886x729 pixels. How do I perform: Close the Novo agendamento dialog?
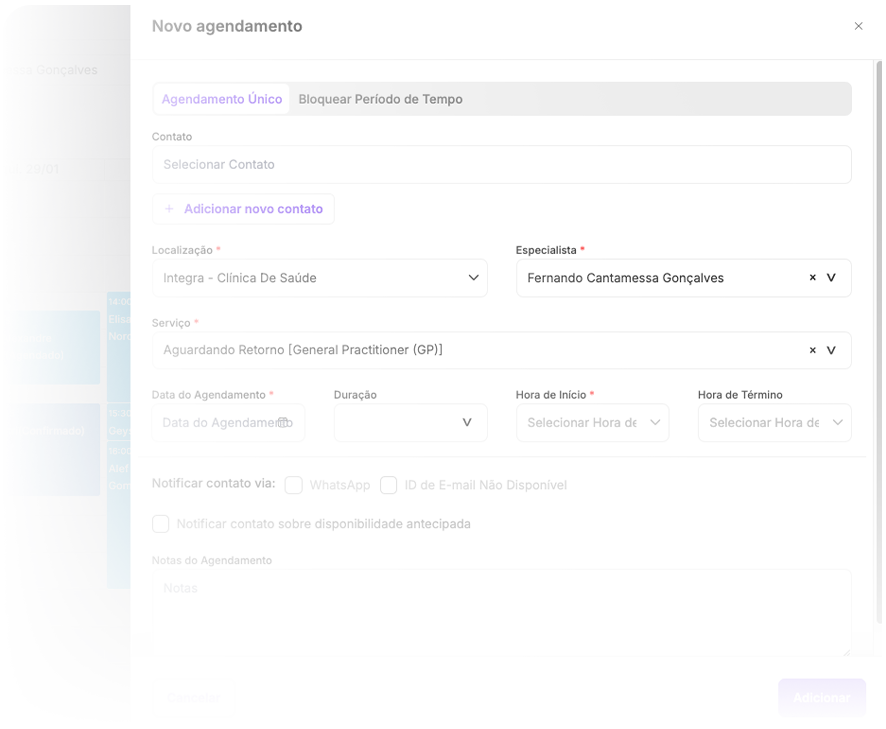click(x=858, y=27)
